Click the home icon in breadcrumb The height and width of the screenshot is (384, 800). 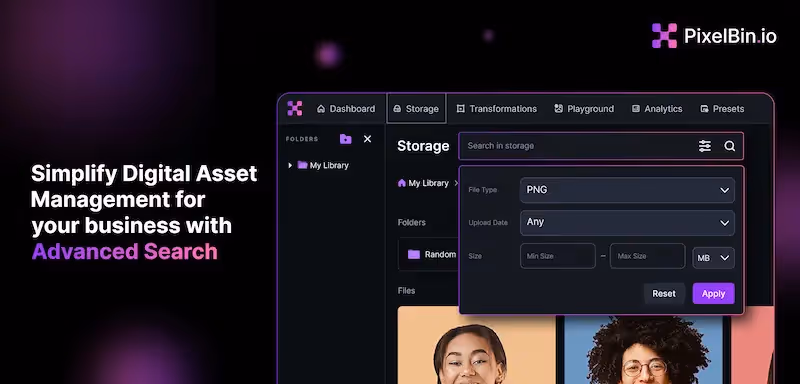point(402,183)
